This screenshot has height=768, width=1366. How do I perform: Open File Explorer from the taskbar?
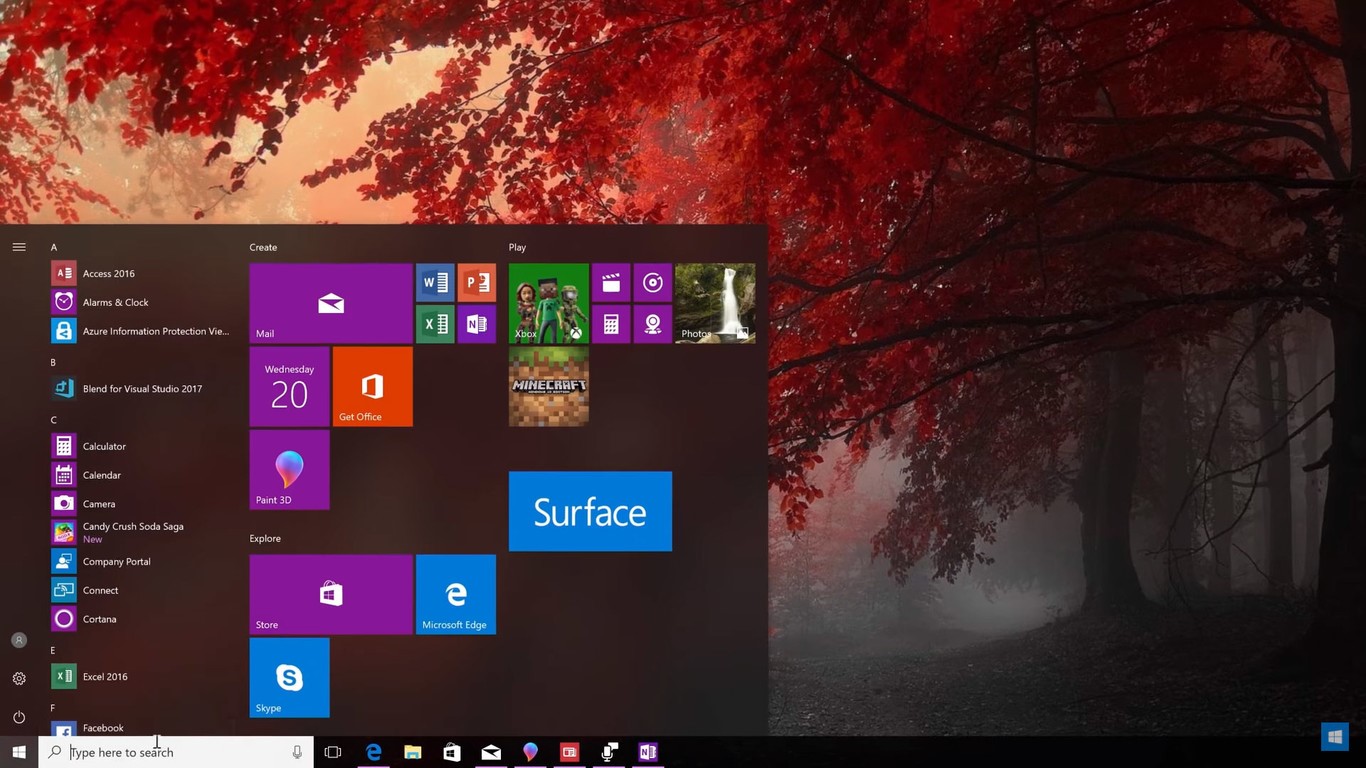pos(412,752)
